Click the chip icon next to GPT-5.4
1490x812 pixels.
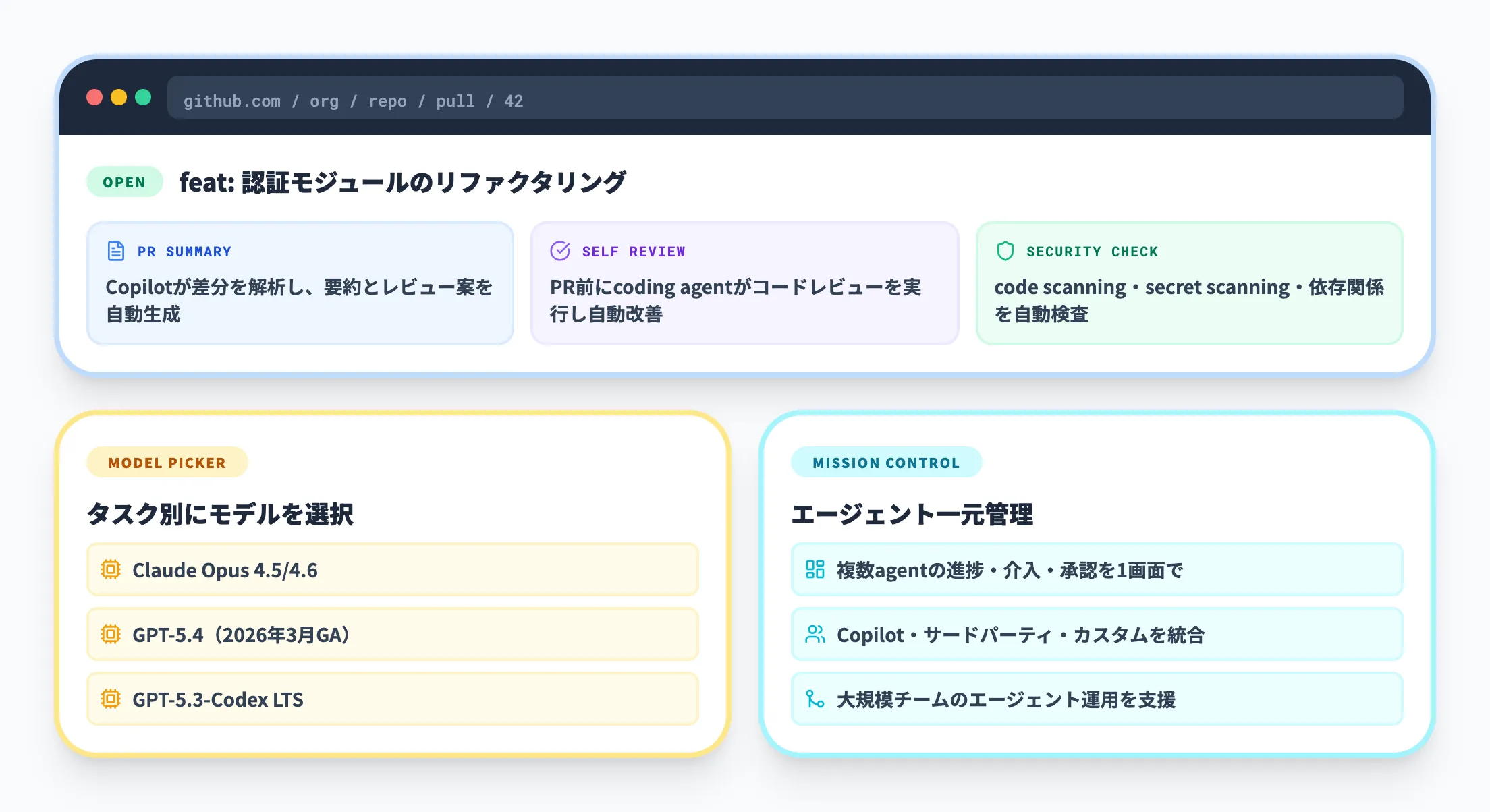point(111,634)
